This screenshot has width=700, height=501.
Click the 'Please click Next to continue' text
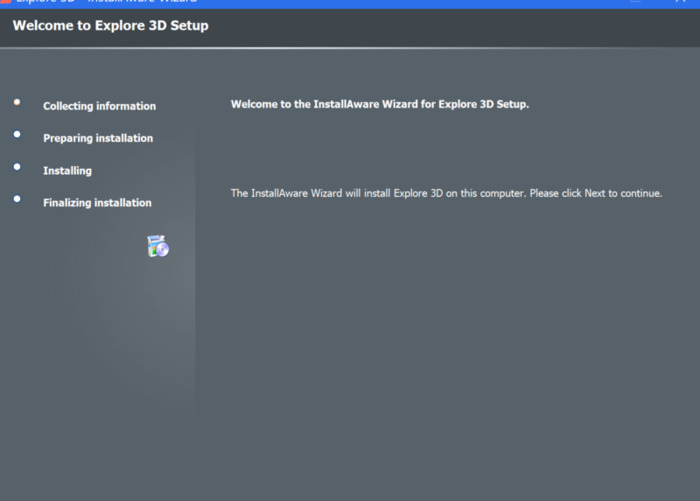(x=596, y=193)
